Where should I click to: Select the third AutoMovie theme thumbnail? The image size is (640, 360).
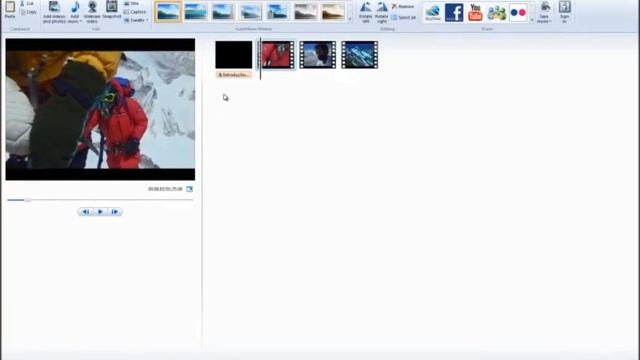pos(223,12)
